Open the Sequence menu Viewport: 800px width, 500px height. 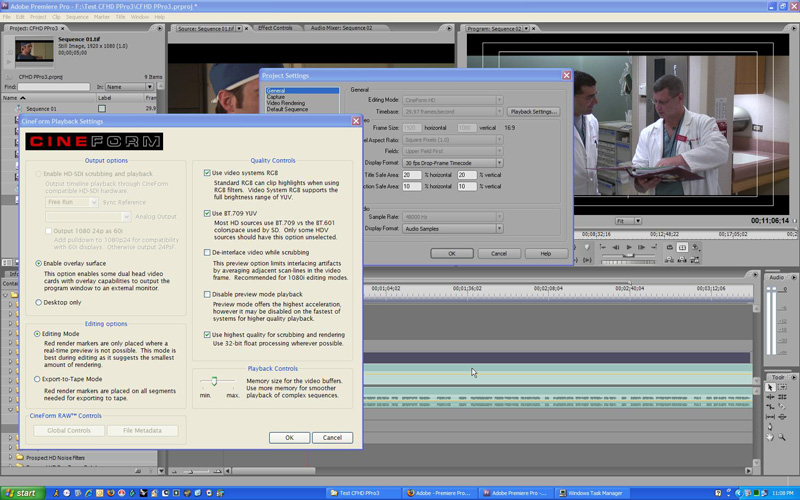[77, 17]
